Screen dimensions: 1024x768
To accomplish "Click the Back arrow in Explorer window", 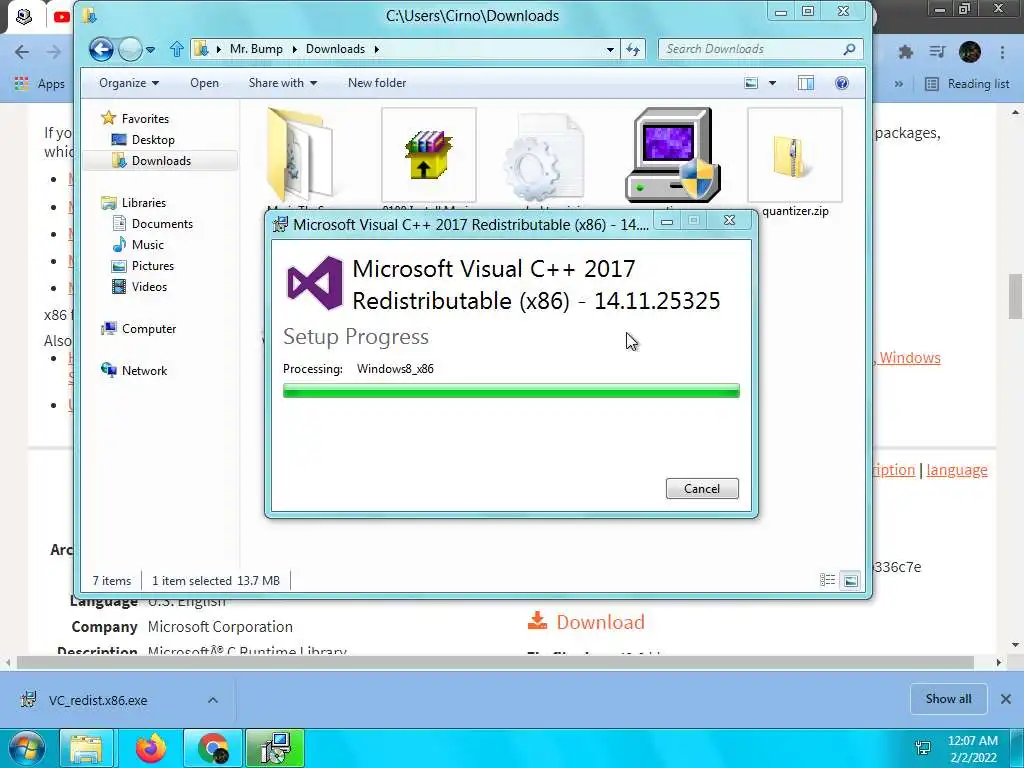I will coord(101,49).
